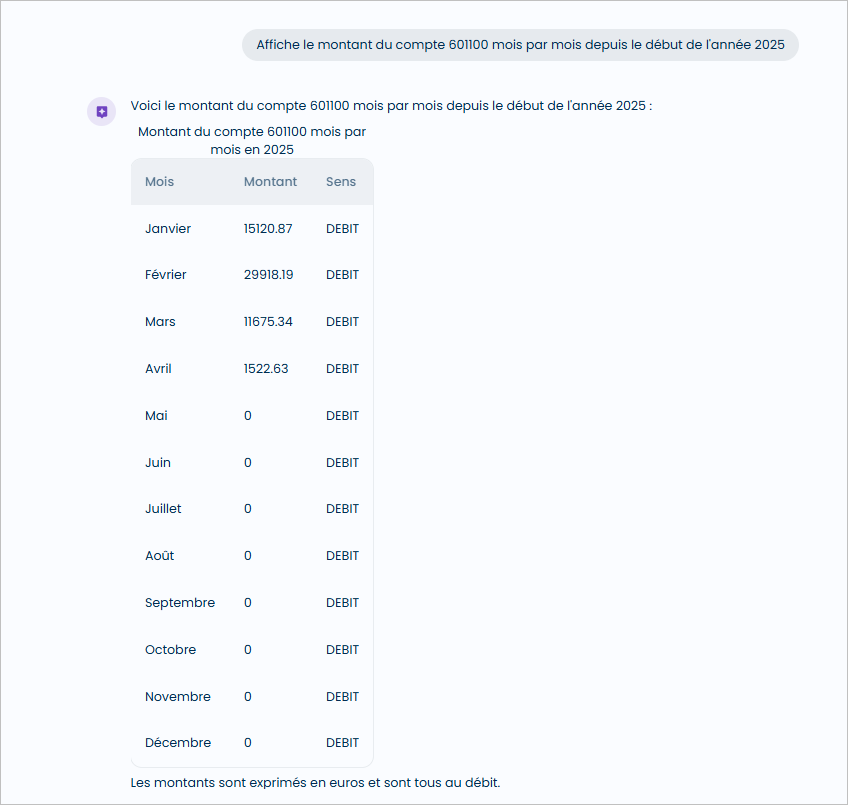Click the amount 15120.87 for Janvier
This screenshot has height=805, width=848.
coord(267,228)
